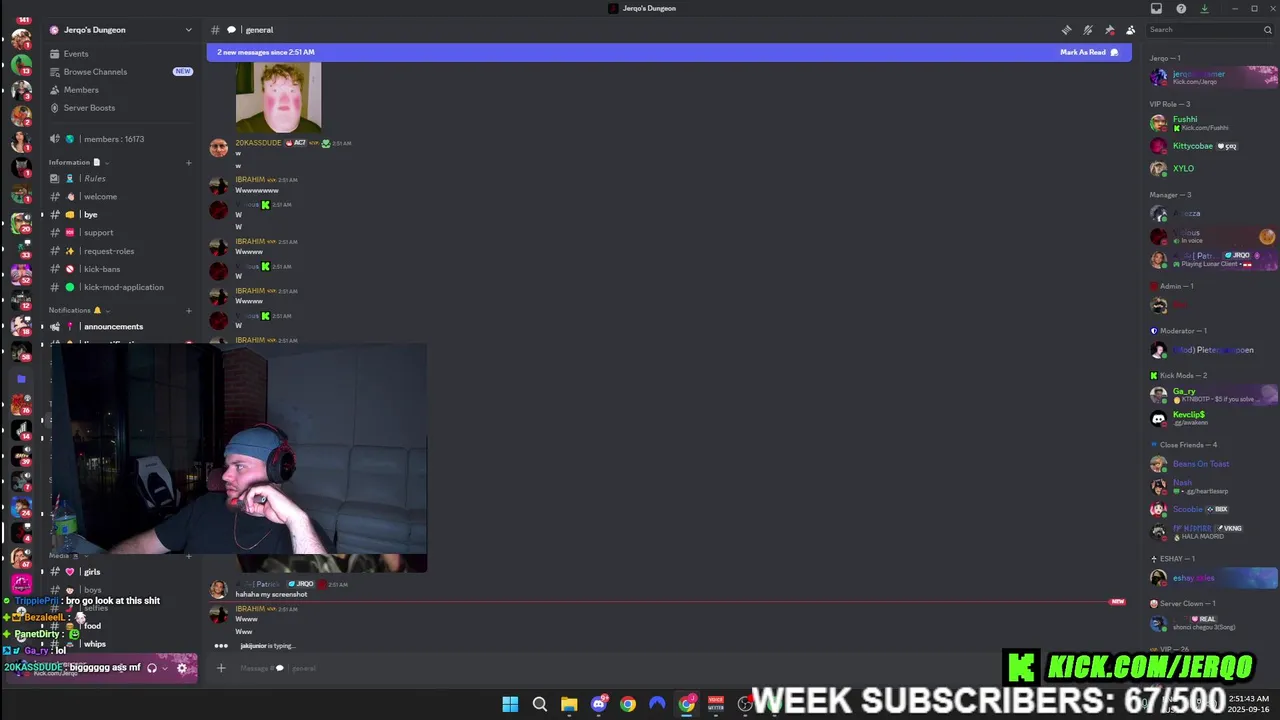Open Kevclip$ profile in member list
This screenshot has height=720, width=1280.
(1212, 418)
